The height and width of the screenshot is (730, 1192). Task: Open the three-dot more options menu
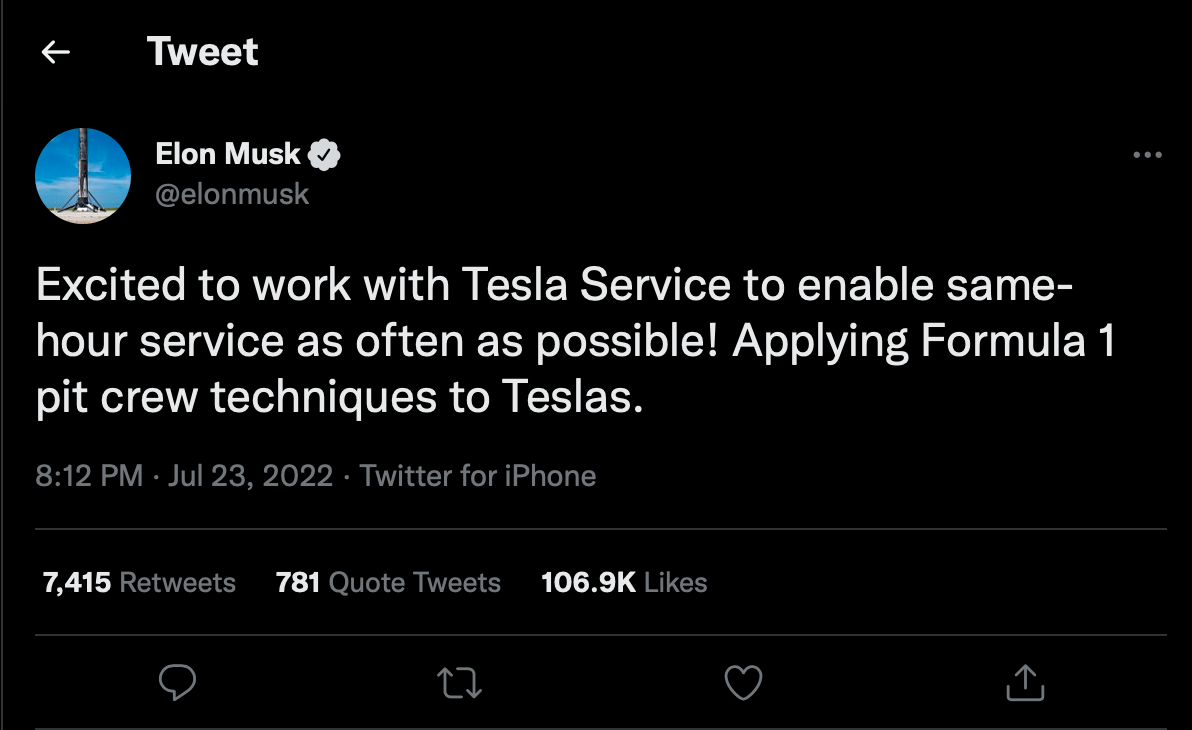click(x=1146, y=155)
